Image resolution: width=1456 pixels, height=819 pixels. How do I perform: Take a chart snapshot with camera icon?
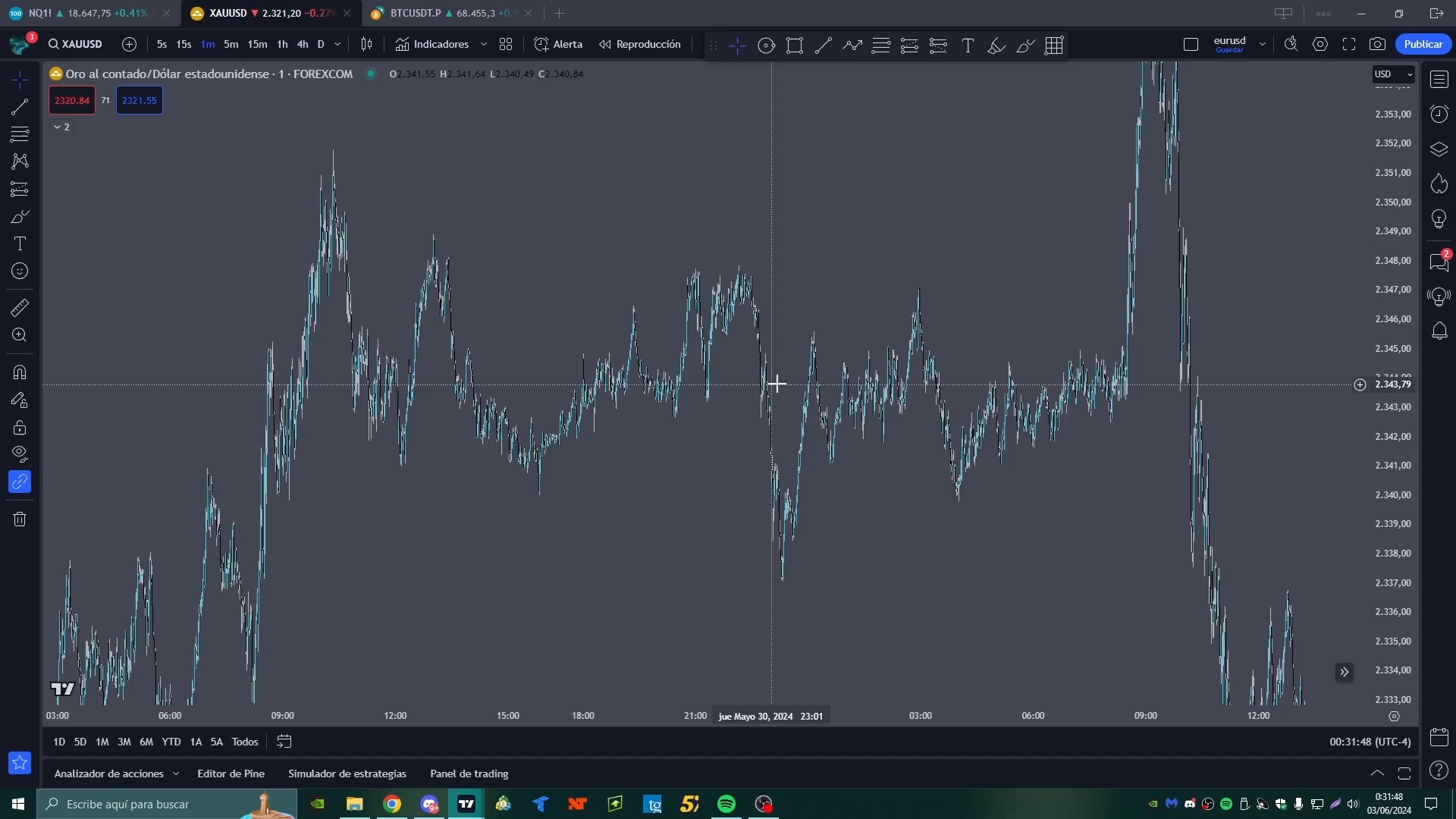[x=1377, y=45]
